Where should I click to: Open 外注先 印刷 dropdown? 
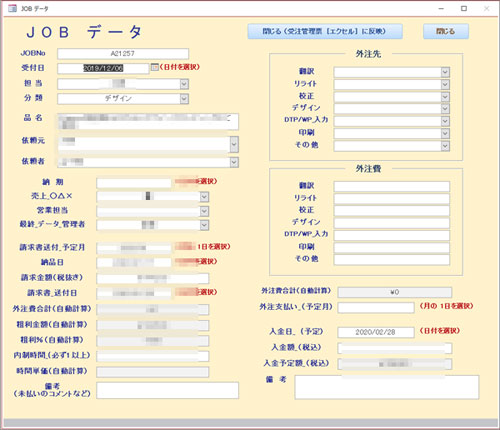tap(445, 133)
